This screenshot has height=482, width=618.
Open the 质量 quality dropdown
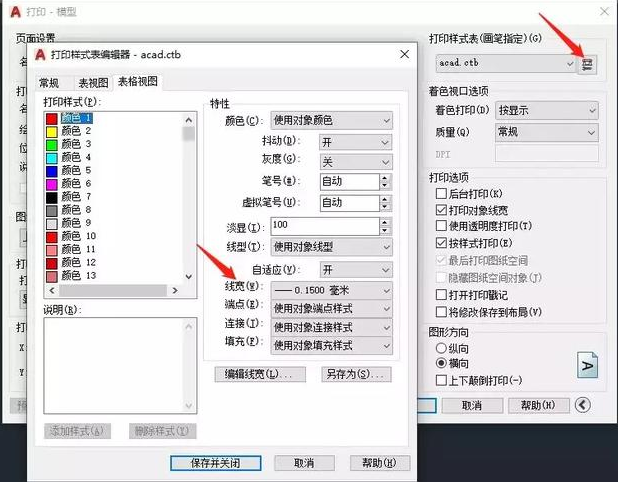pos(547,132)
